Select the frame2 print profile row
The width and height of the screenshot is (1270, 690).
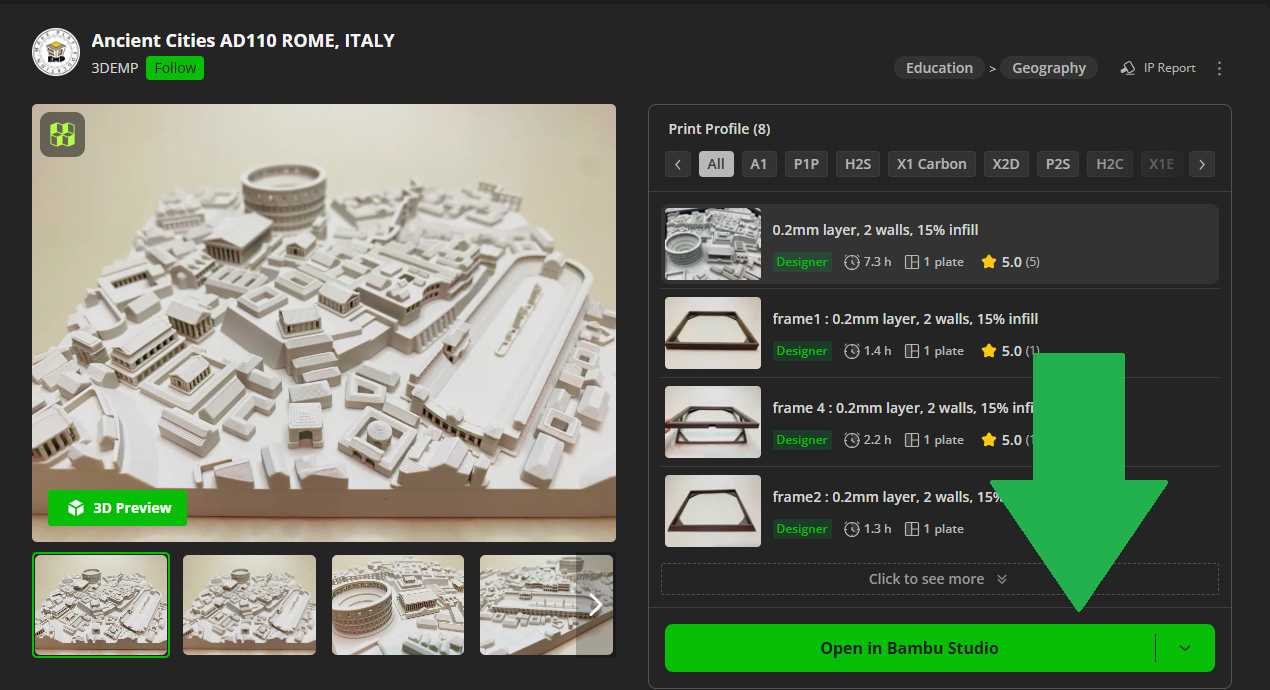[x=939, y=511]
